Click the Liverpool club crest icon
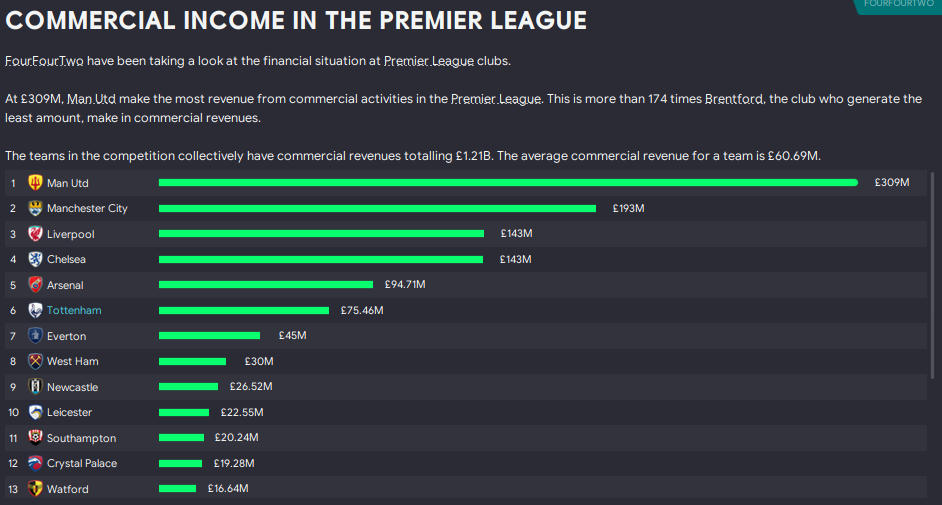 [x=36, y=234]
